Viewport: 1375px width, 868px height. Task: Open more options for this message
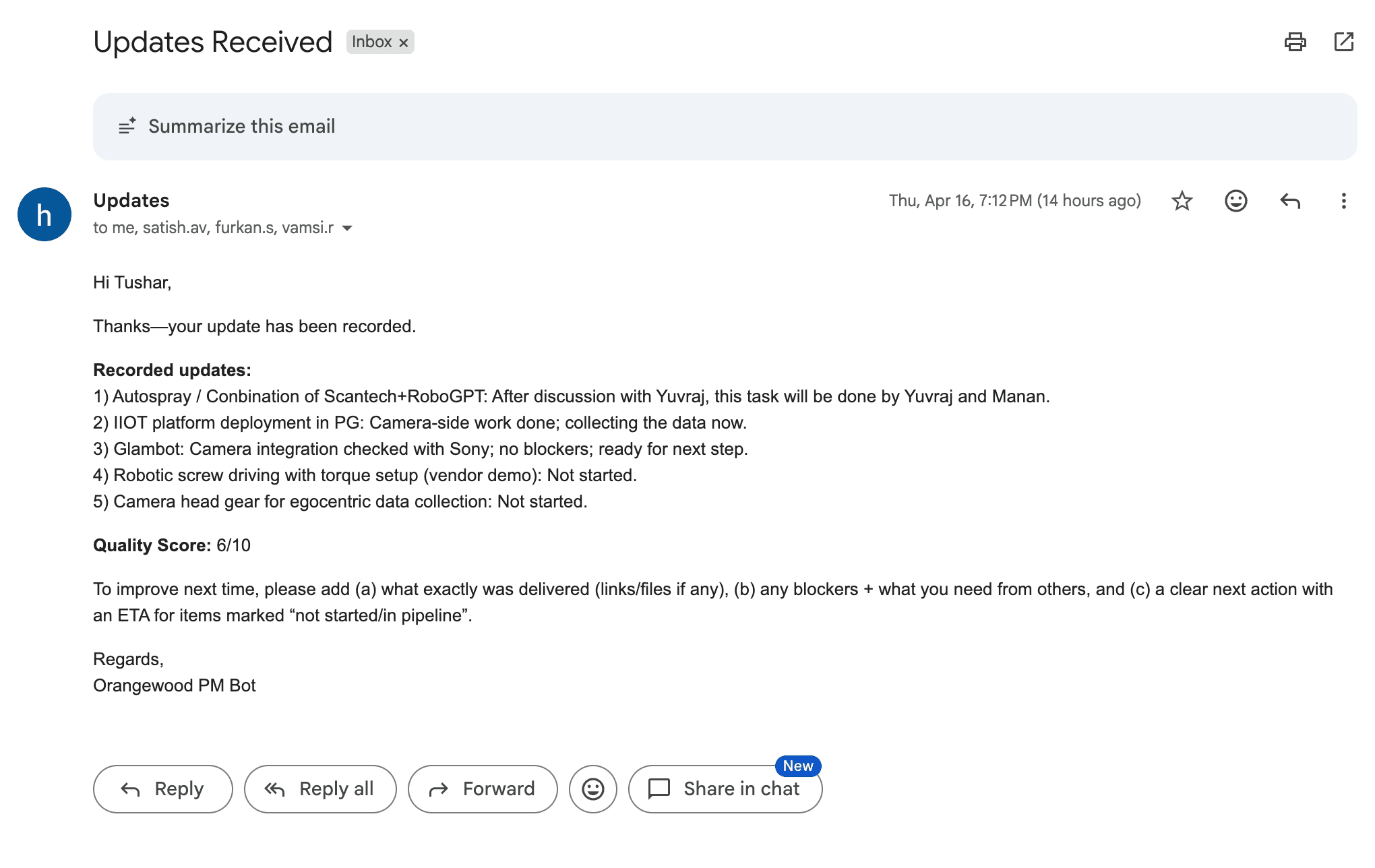pos(1343,200)
